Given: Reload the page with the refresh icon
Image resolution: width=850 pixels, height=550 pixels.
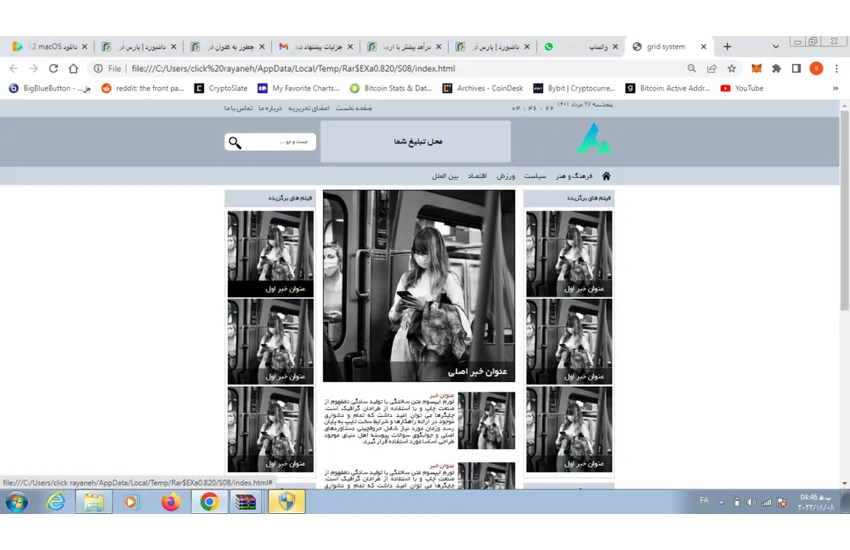Looking at the screenshot, I should (x=53, y=69).
